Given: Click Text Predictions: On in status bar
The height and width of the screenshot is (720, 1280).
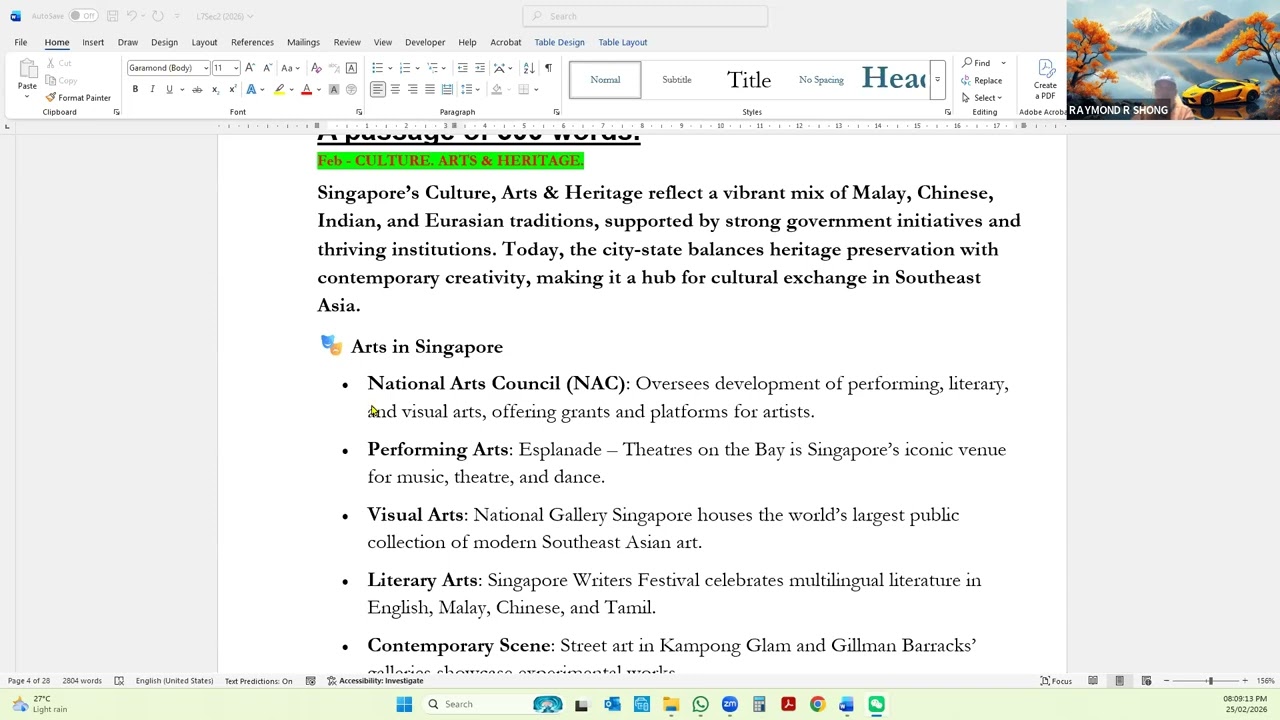Looking at the screenshot, I should click(x=258, y=681).
